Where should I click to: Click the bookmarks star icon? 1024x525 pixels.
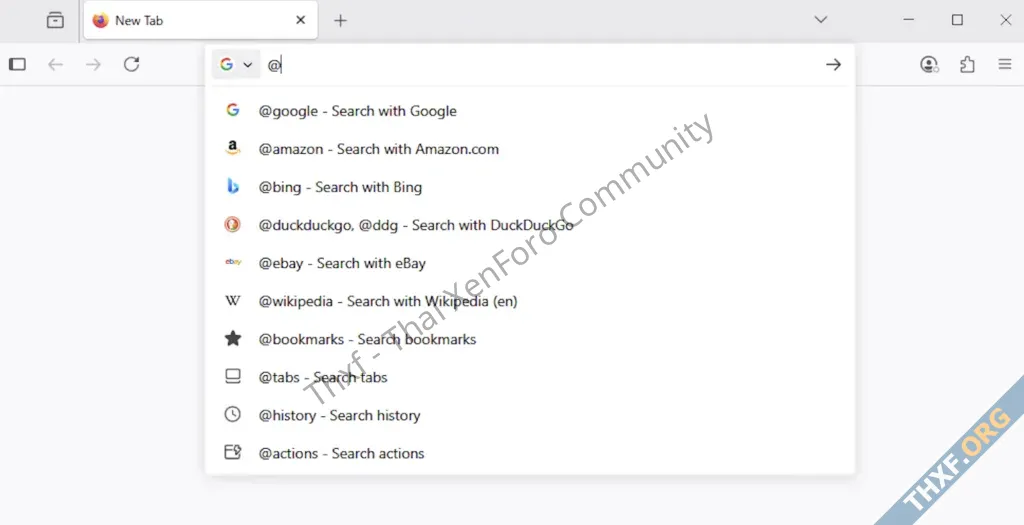click(x=232, y=338)
